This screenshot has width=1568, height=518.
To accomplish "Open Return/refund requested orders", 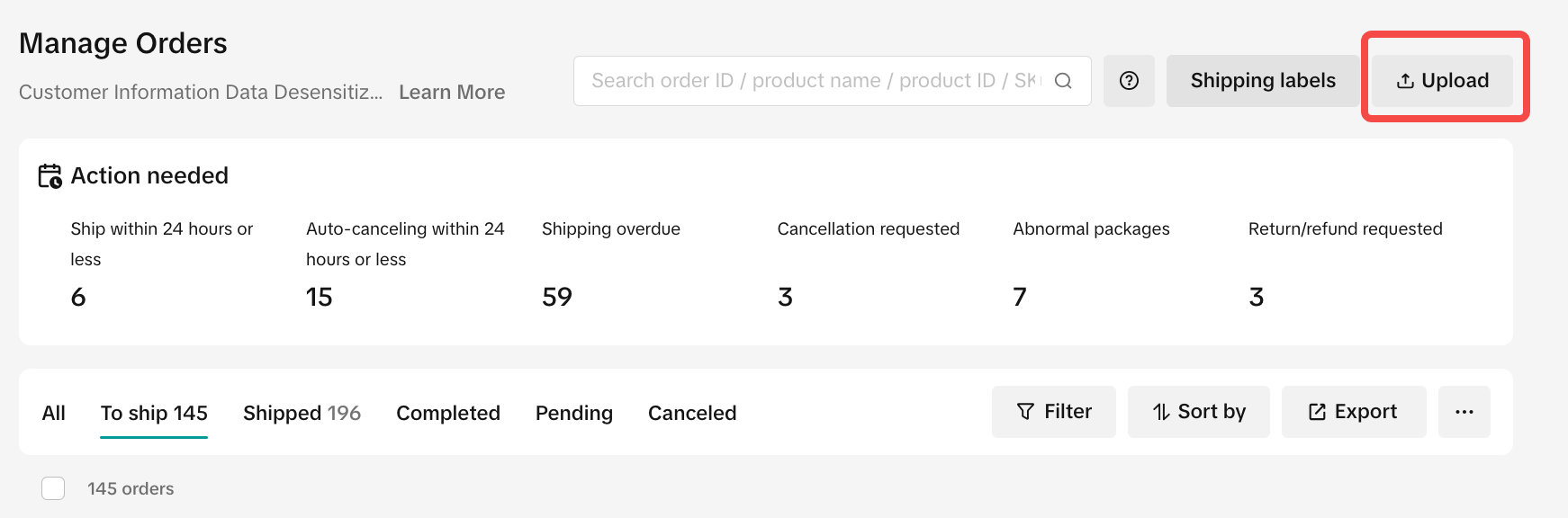I will pos(1257,297).
